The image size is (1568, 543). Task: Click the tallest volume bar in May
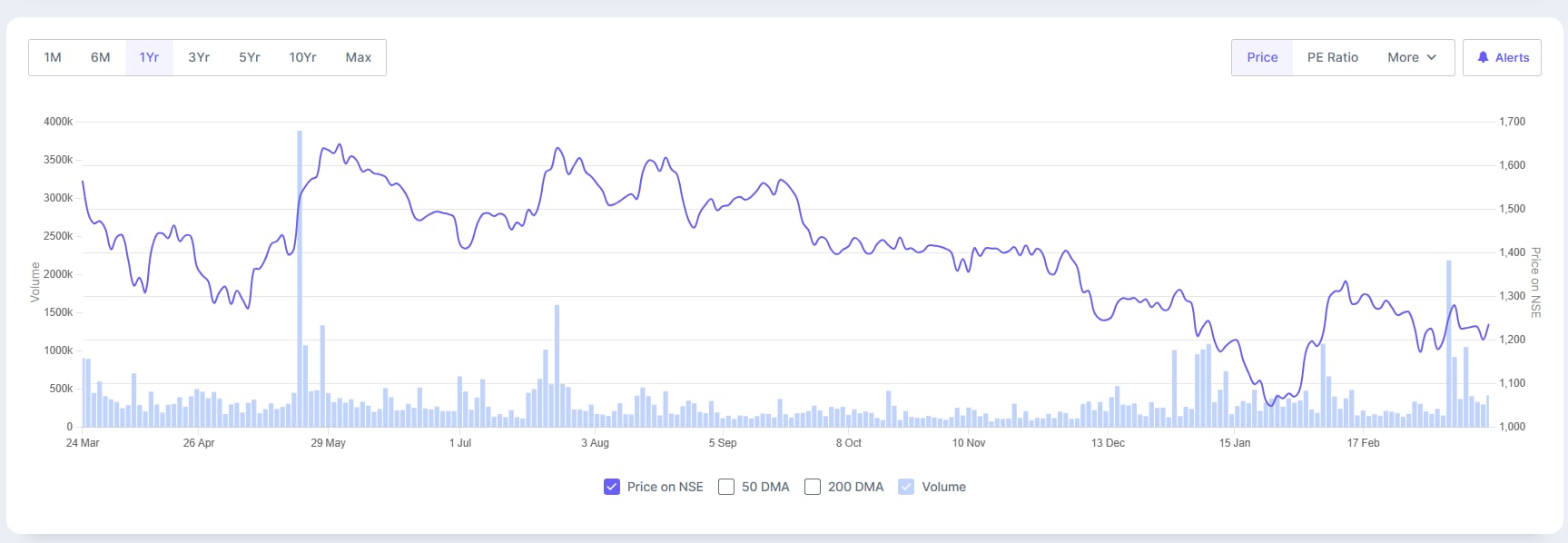300,272
